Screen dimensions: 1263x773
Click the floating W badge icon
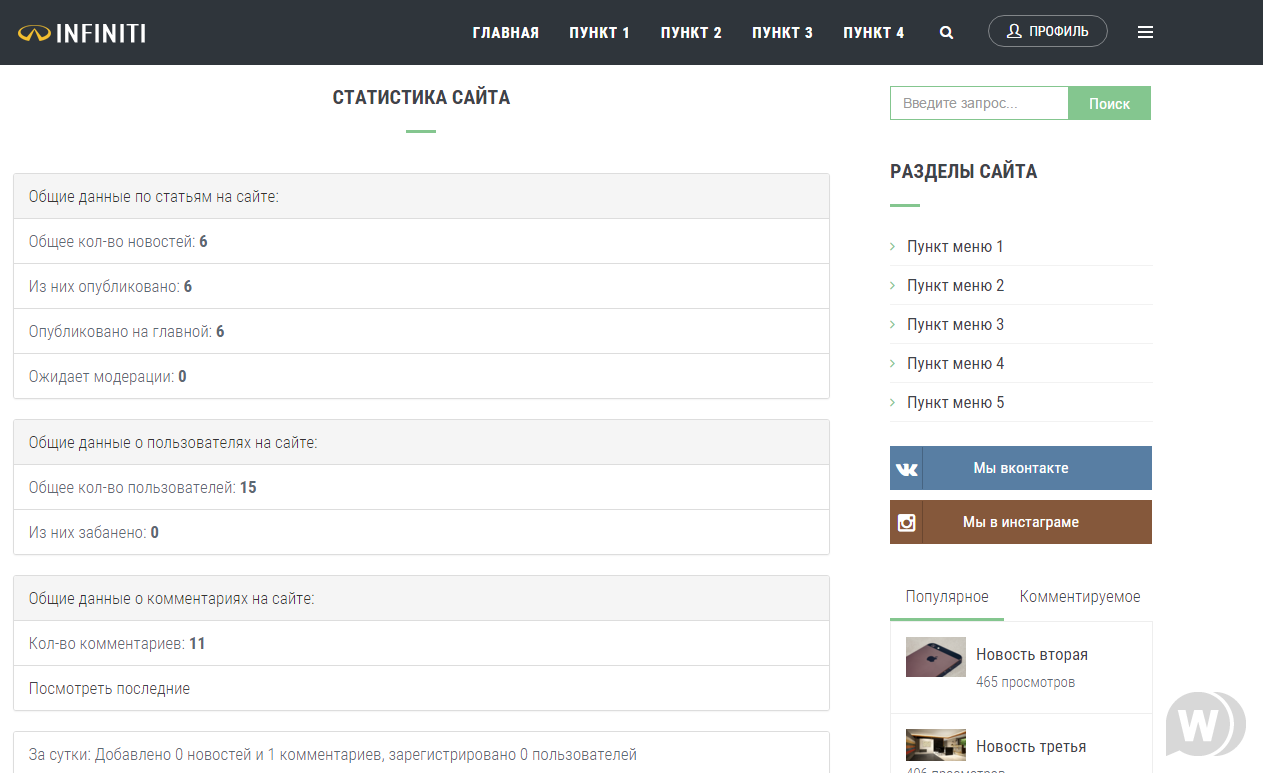pos(1204,722)
